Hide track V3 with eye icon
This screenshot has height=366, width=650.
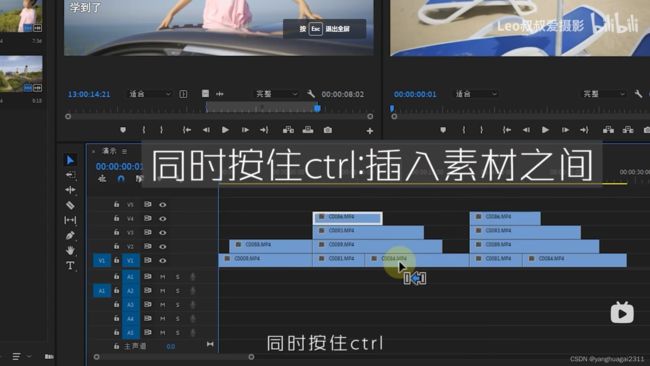pyautogui.click(x=162, y=233)
